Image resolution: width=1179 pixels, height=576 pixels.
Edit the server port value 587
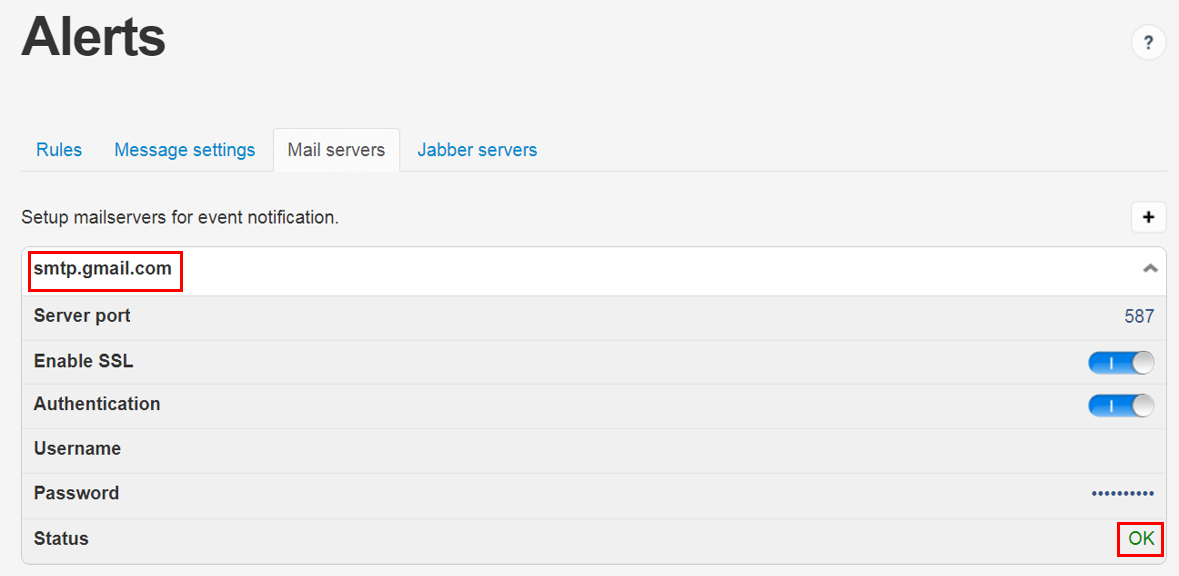click(1139, 317)
